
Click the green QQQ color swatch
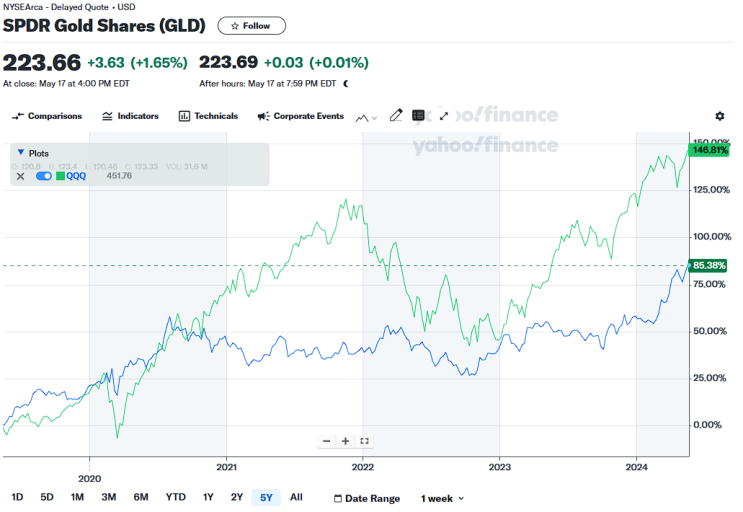click(x=60, y=176)
